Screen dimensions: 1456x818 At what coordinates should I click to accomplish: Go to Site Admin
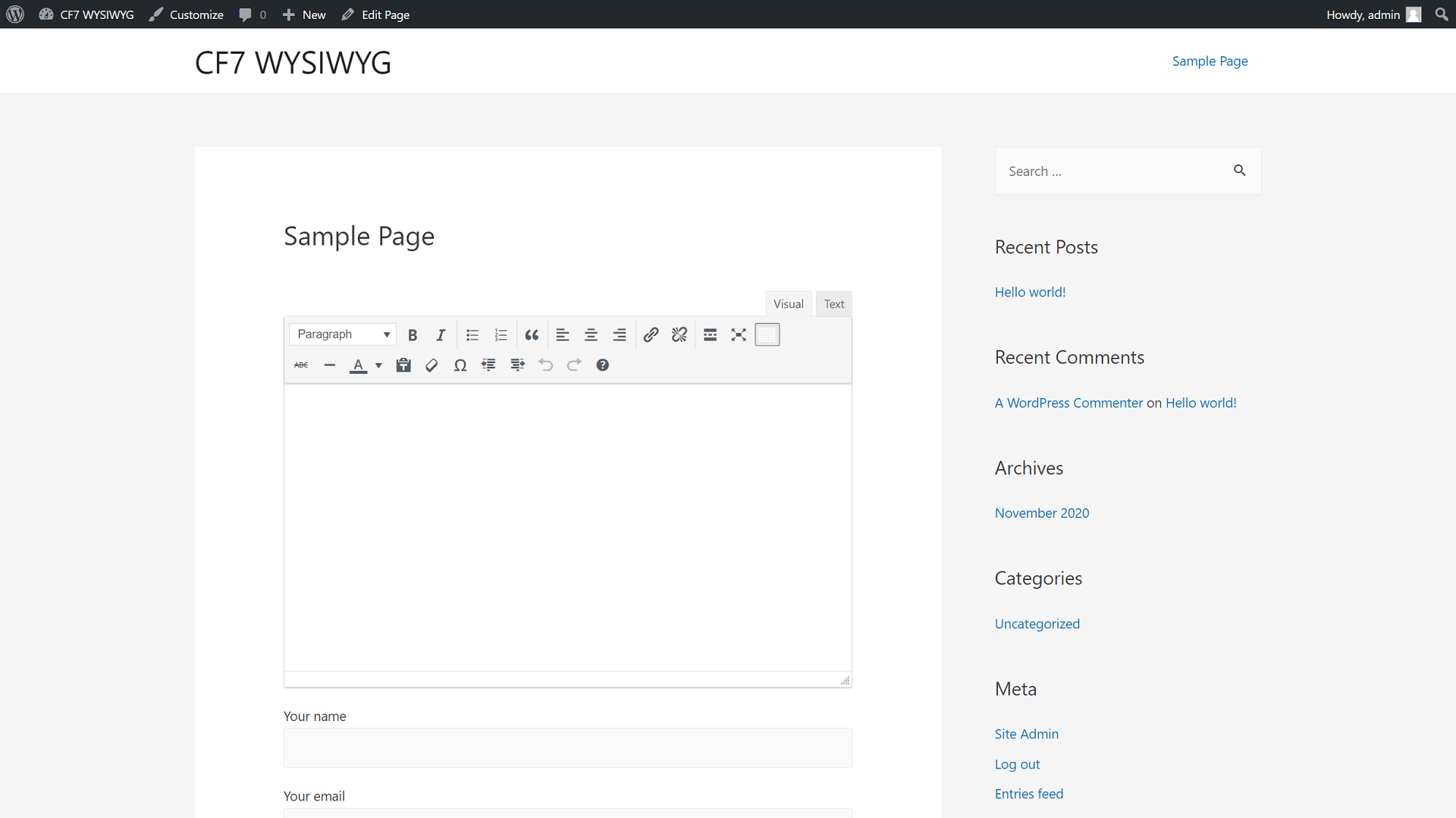tap(1026, 734)
